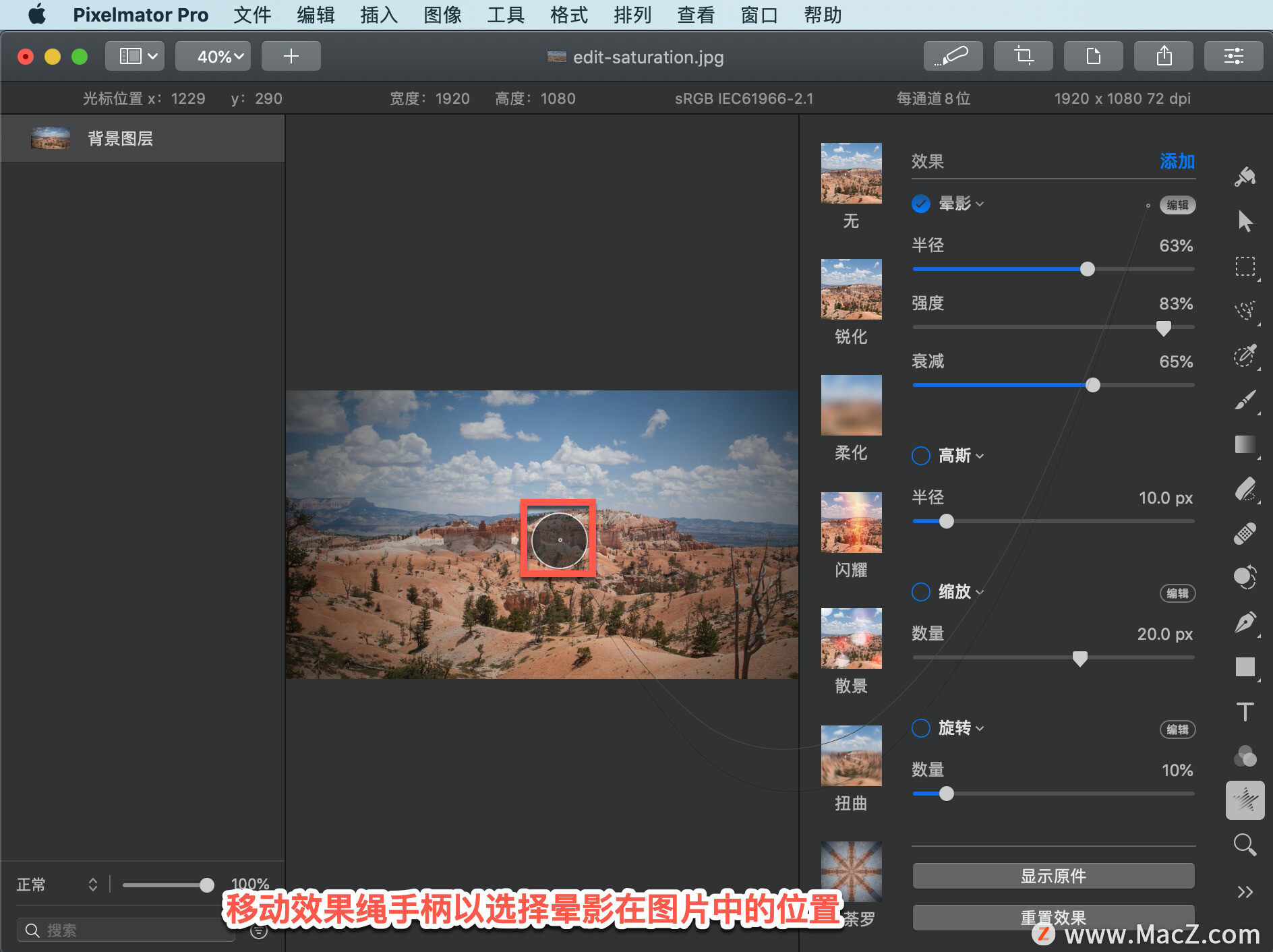This screenshot has height=952, width=1273.
Task: Click the 搜索 layer search field
Action: point(127,930)
